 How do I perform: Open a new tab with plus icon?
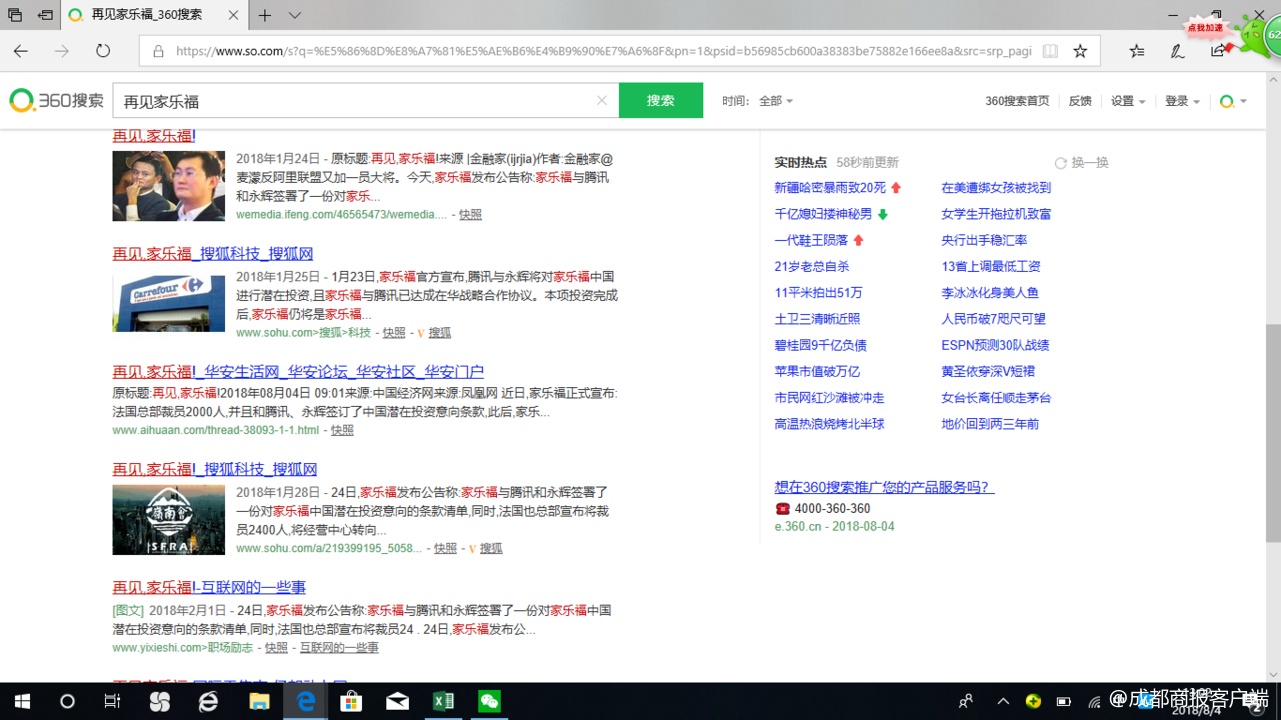(265, 15)
